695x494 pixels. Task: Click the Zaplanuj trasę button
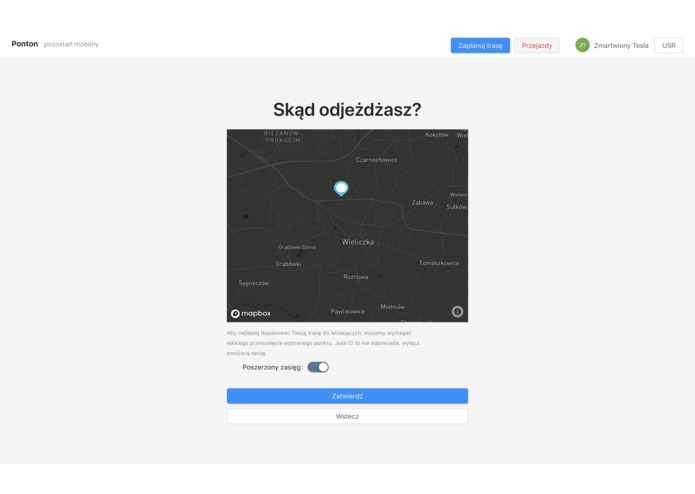pos(480,45)
